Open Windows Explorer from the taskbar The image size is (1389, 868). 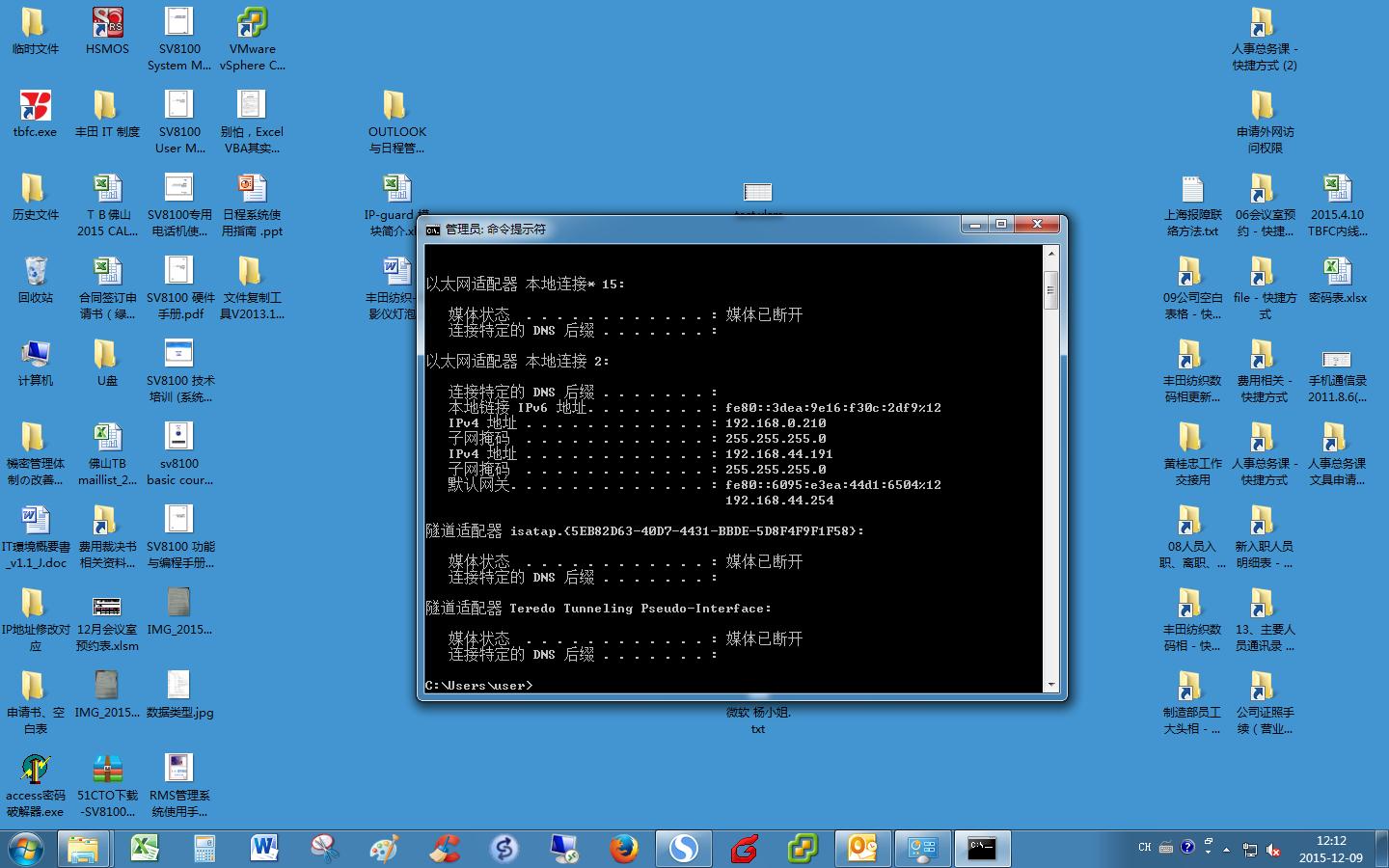pyautogui.click(x=84, y=849)
